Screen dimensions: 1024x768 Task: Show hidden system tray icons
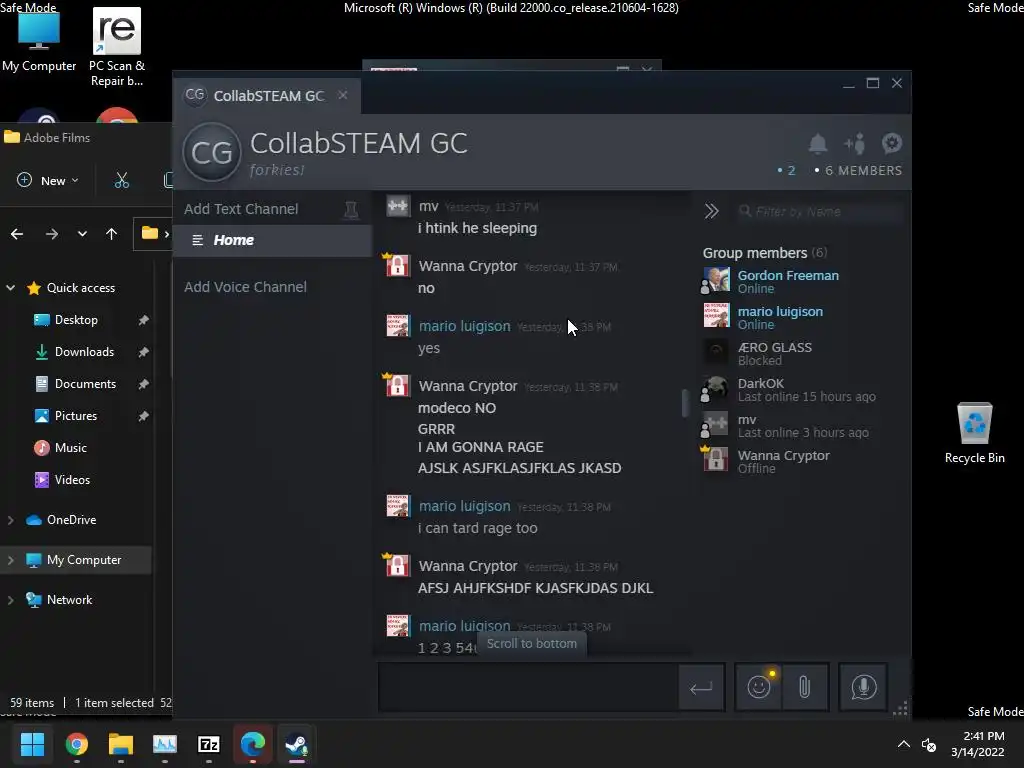coord(903,744)
